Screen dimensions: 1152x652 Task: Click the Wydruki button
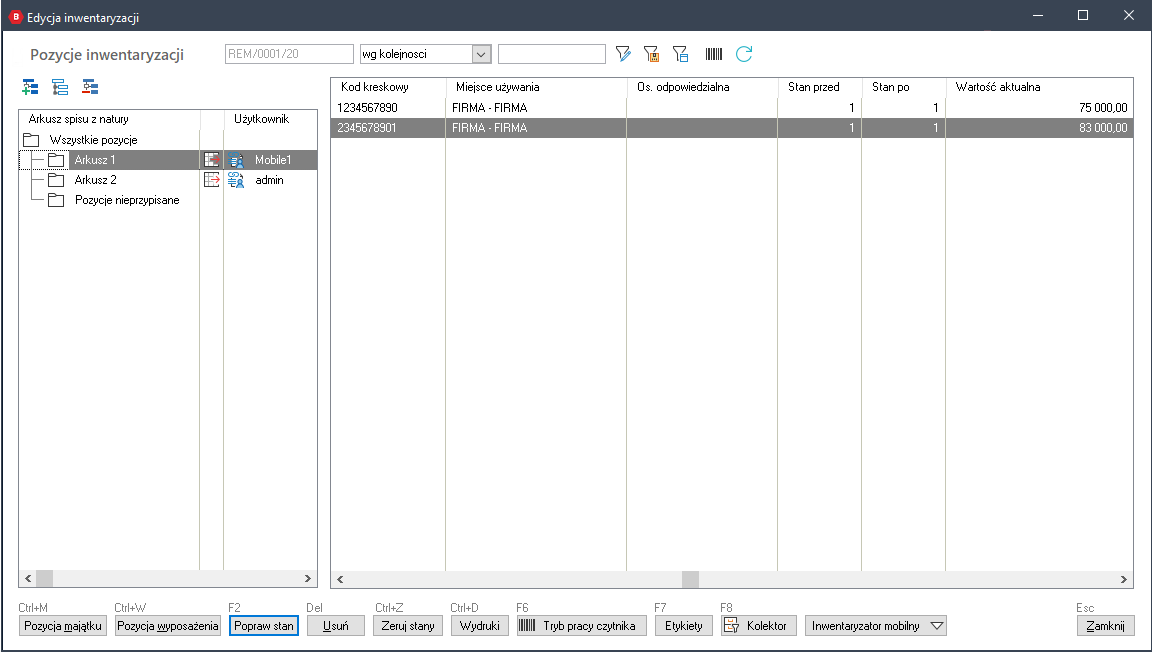click(x=479, y=626)
